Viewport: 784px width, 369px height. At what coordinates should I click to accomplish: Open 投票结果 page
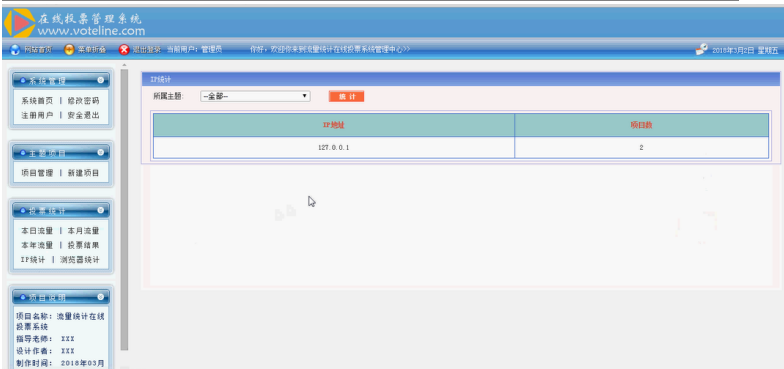pos(84,246)
